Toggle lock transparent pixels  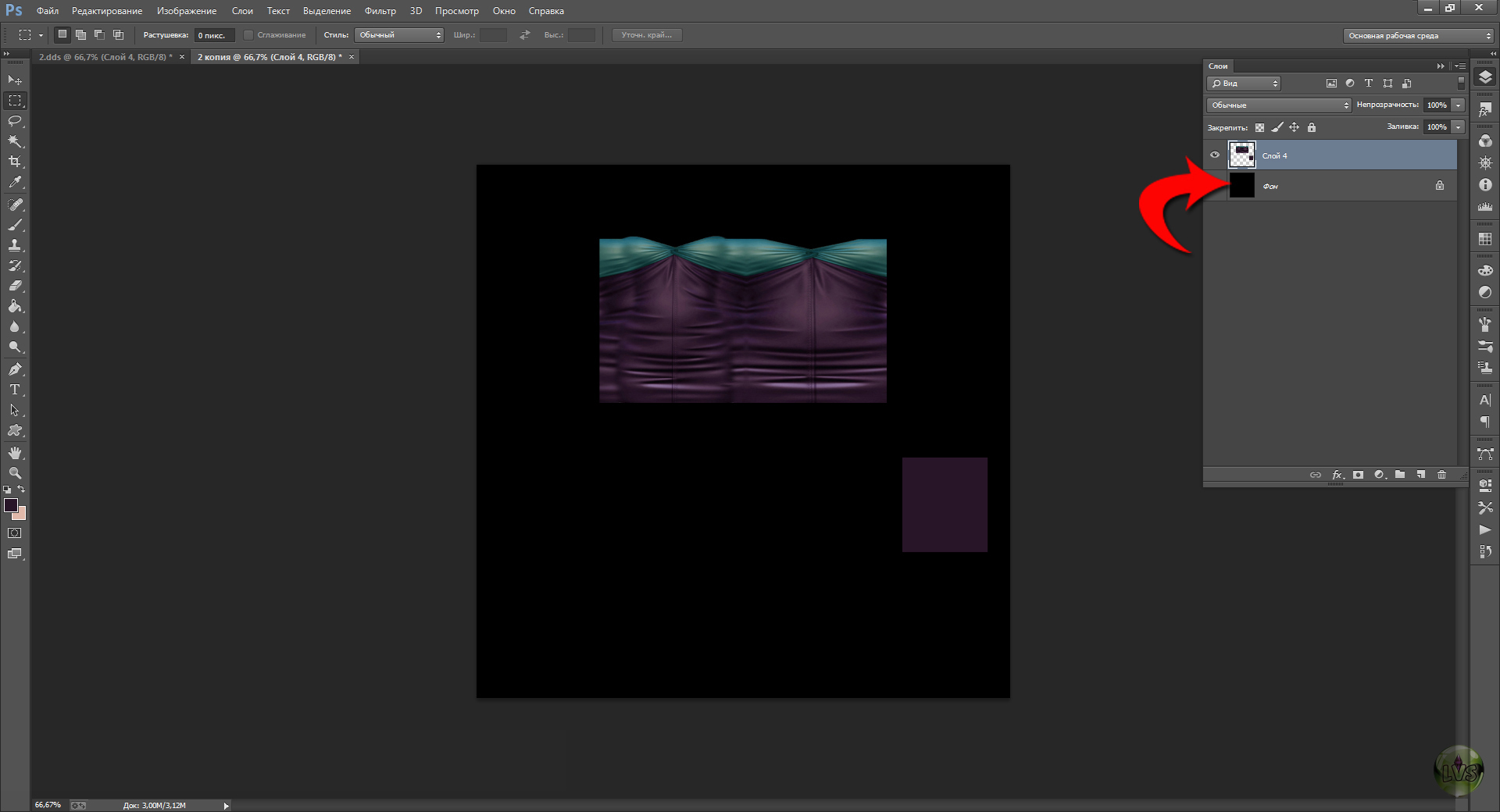click(x=1259, y=127)
